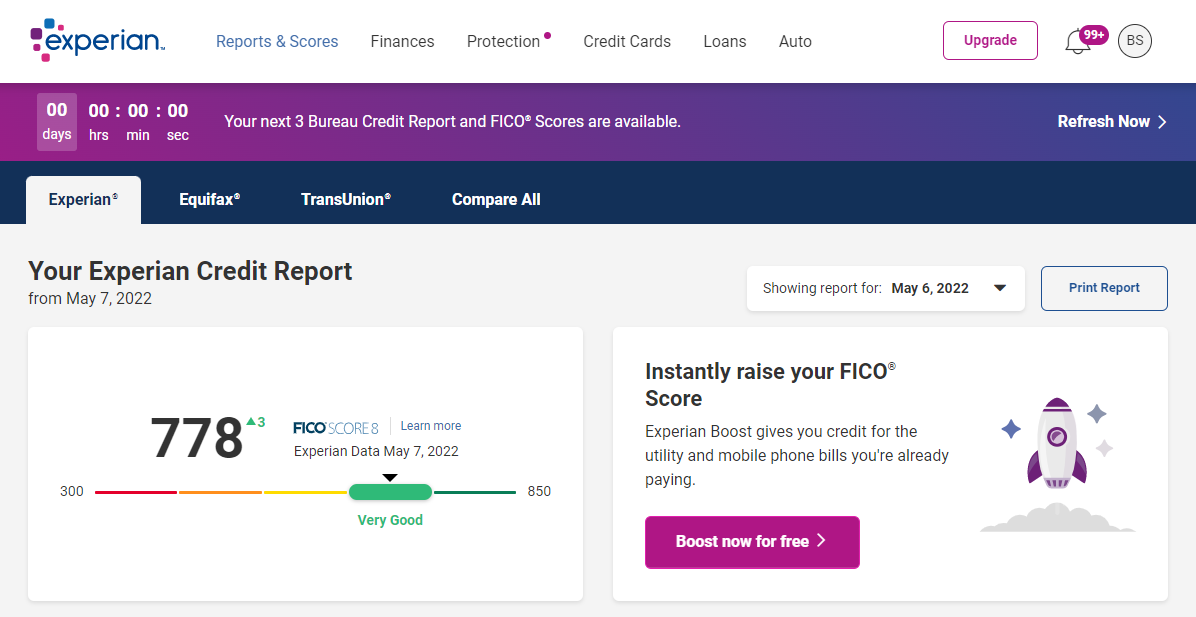Click the Refresh Now chevron arrow
Image resolution: width=1196 pixels, height=617 pixels.
tap(1162, 122)
